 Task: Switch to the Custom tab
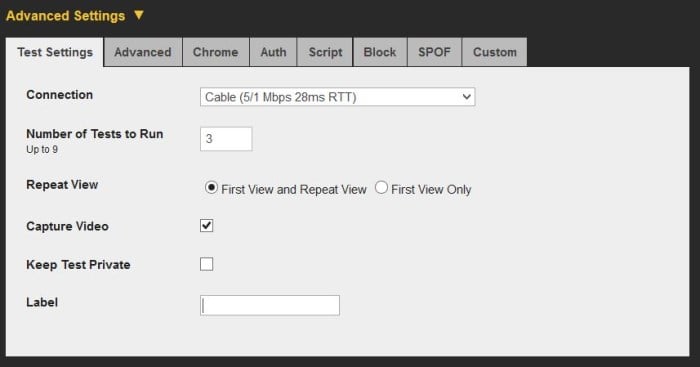pos(495,52)
